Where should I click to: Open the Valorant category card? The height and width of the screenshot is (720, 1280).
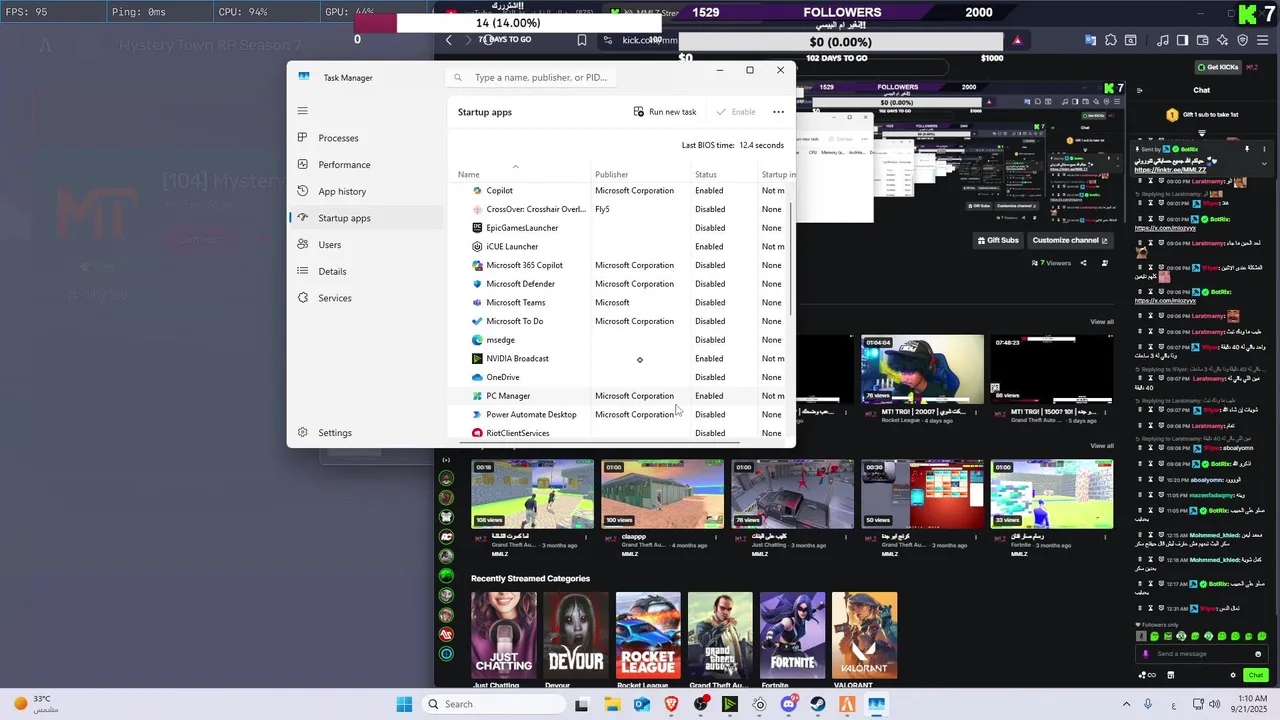864,635
